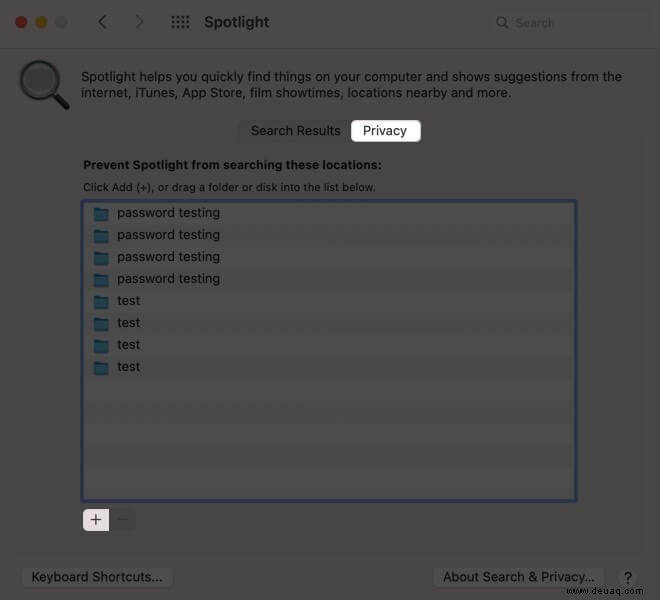Select the Privacy tab
The height and width of the screenshot is (600, 660).
coord(385,131)
